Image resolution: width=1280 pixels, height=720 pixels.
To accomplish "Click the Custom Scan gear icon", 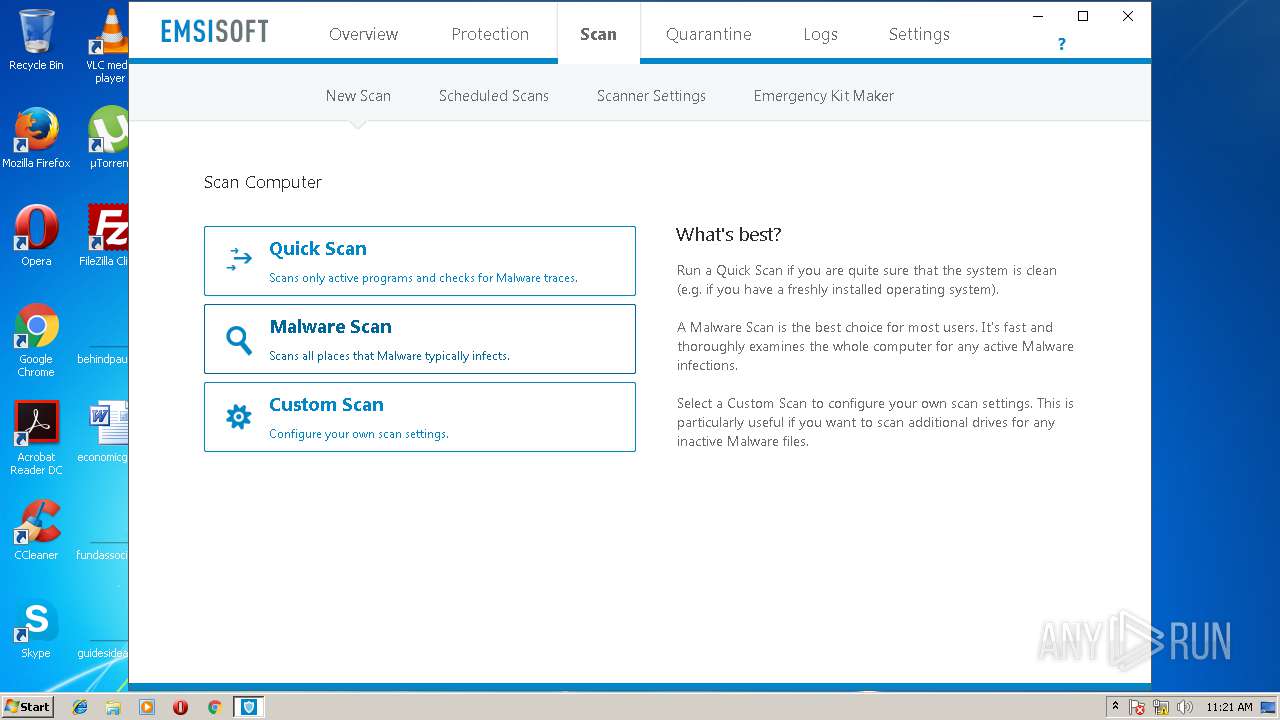I will [x=238, y=417].
